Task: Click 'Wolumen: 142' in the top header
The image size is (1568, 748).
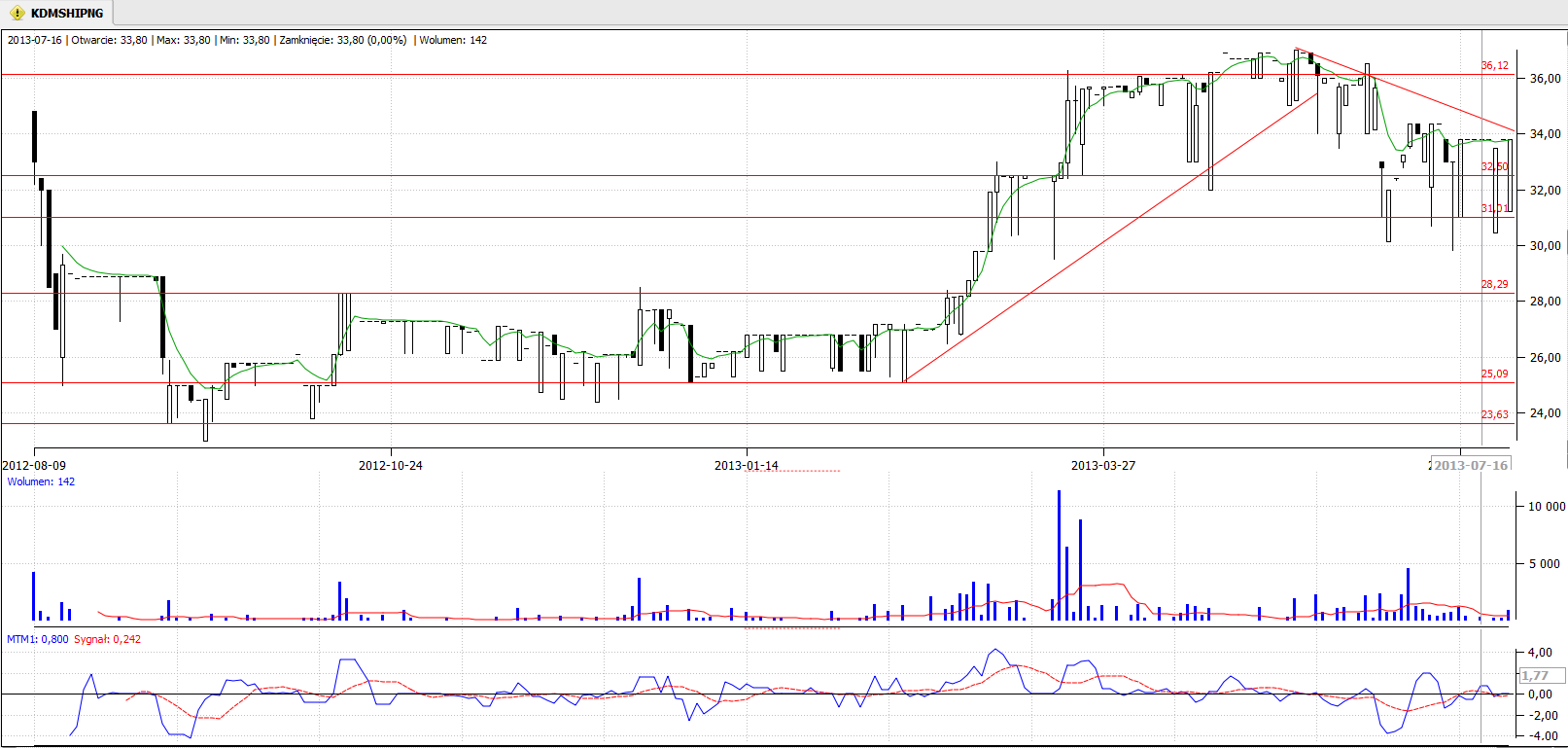Action: [453, 40]
